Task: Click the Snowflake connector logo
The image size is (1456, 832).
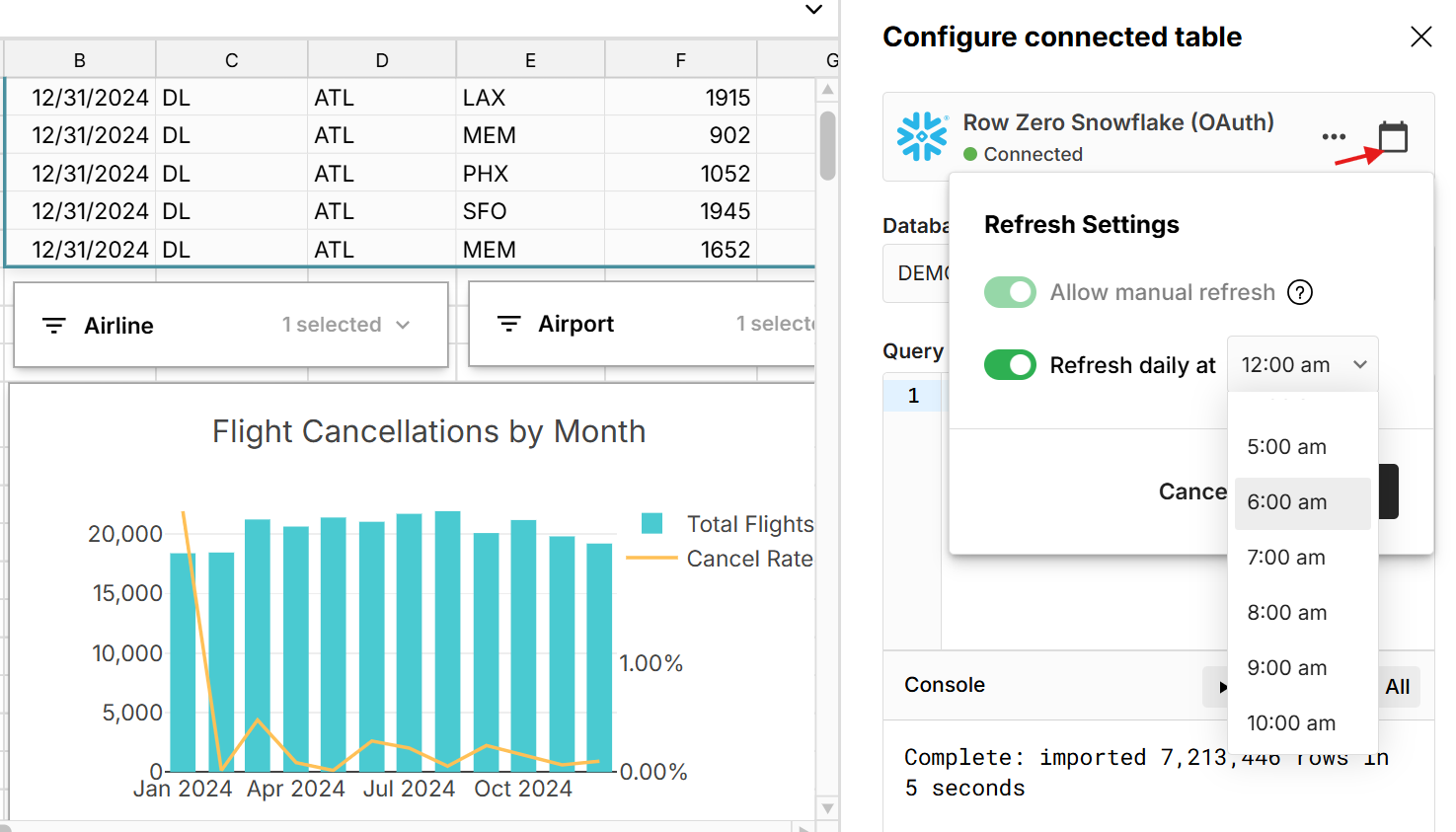Action: 921,137
